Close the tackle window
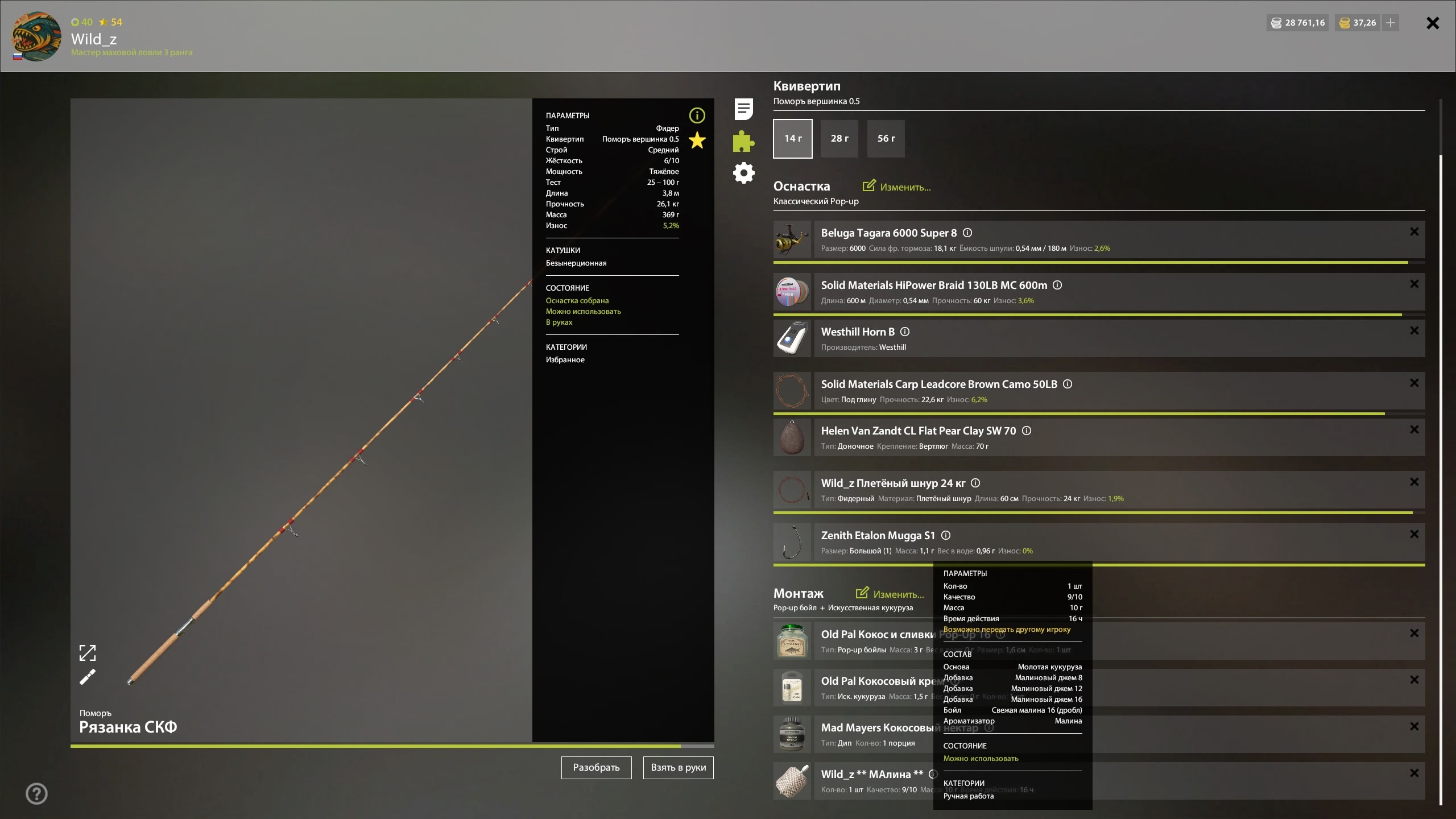The image size is (1456, 819). click(x=1433, y=23)
